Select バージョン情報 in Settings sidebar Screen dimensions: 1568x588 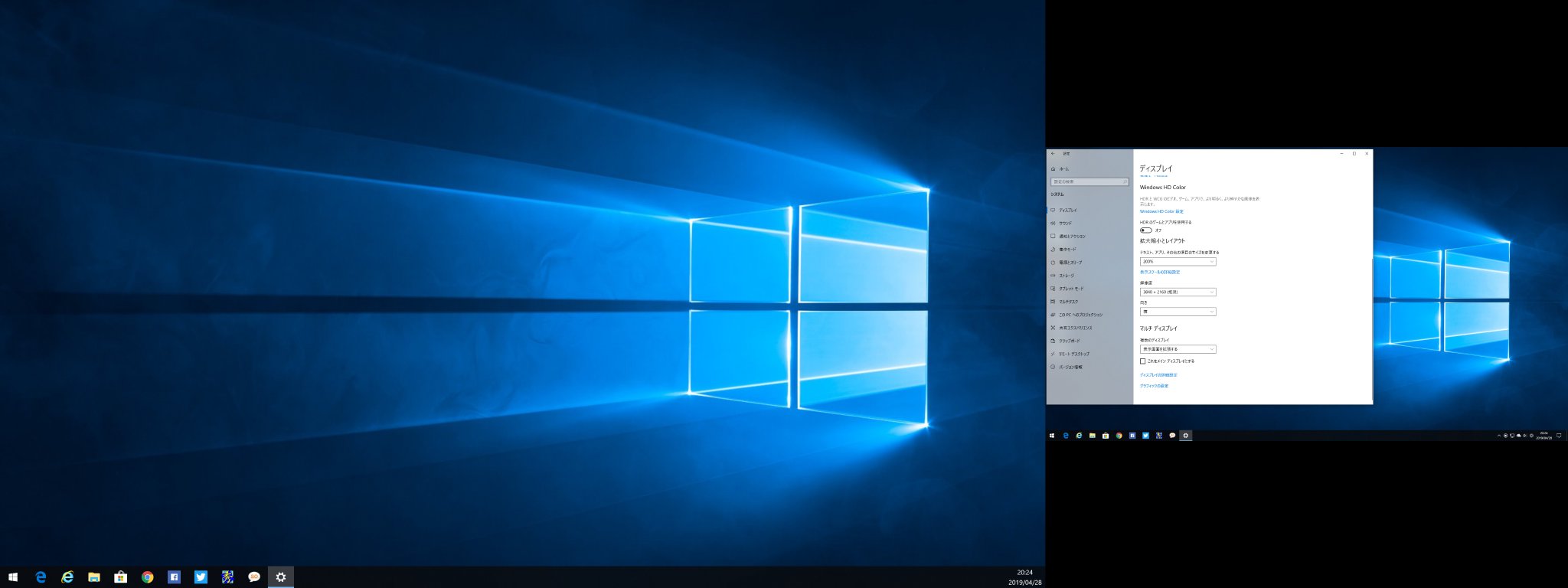tap(1089, 367)
